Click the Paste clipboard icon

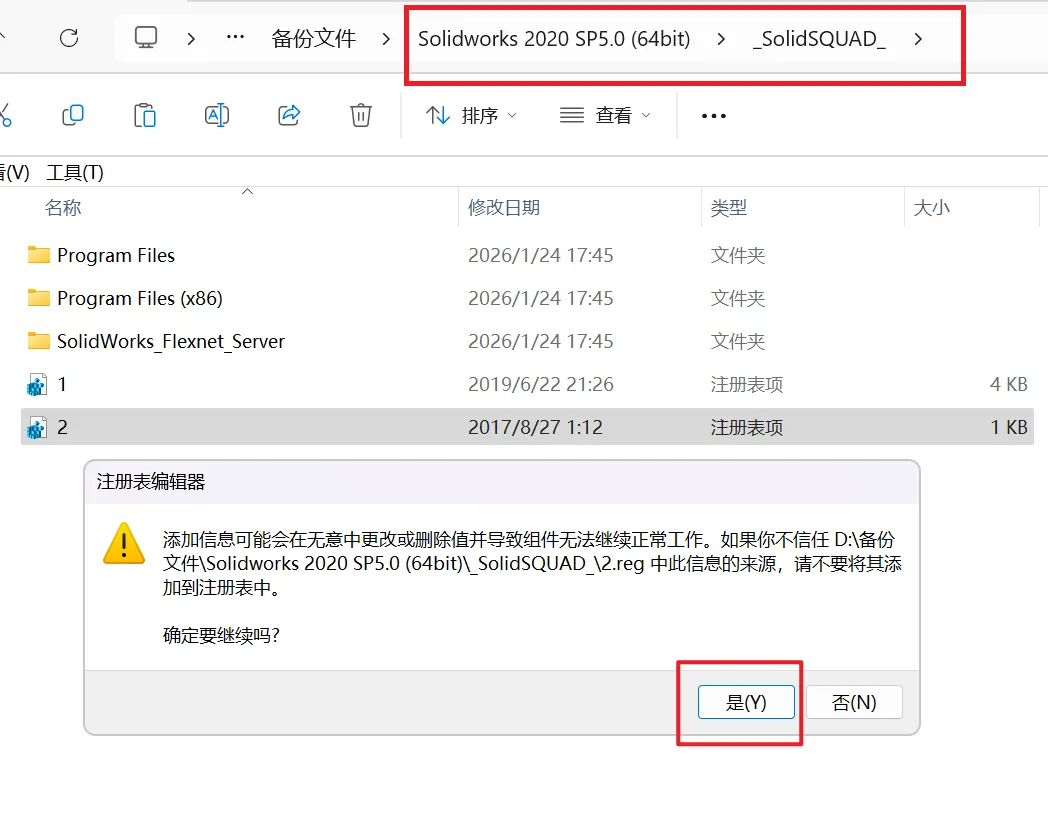pos(144,115)
